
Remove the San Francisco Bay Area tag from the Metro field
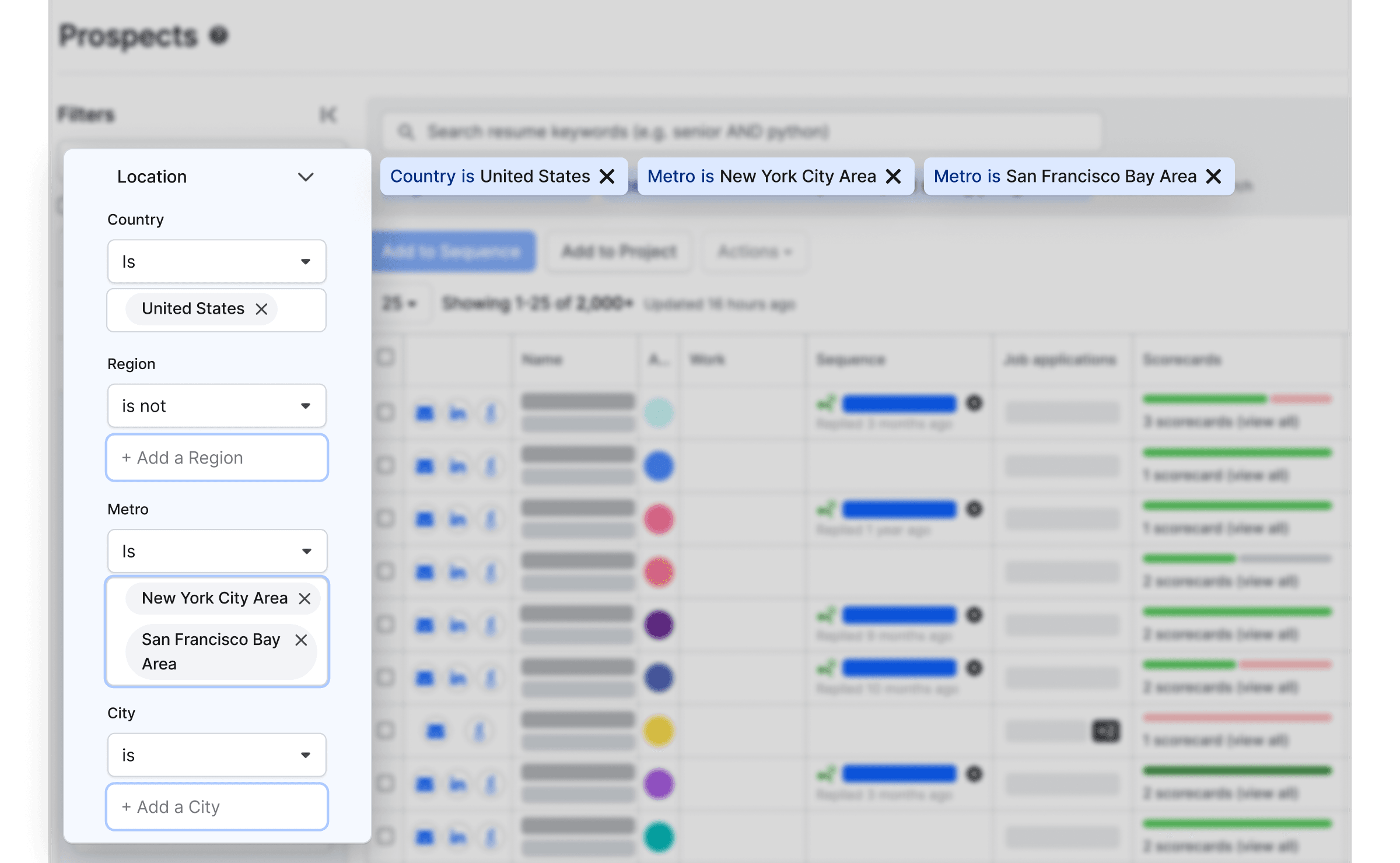pyautogui.click(x=301, y=640)
